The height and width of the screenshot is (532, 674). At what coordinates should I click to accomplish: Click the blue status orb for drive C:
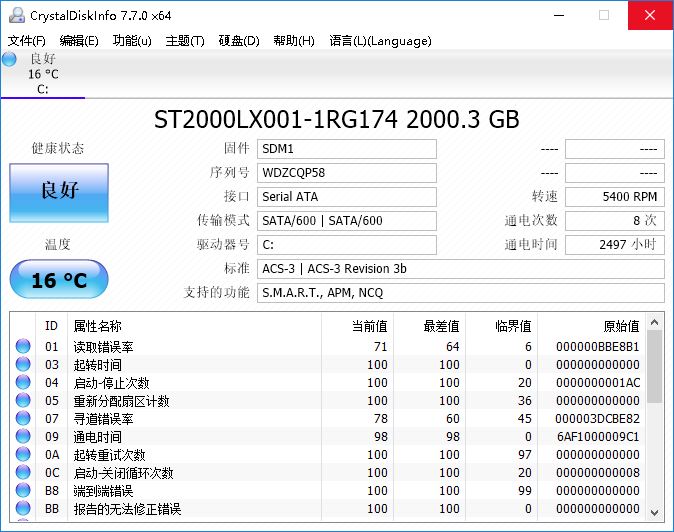tap(9, 59)
